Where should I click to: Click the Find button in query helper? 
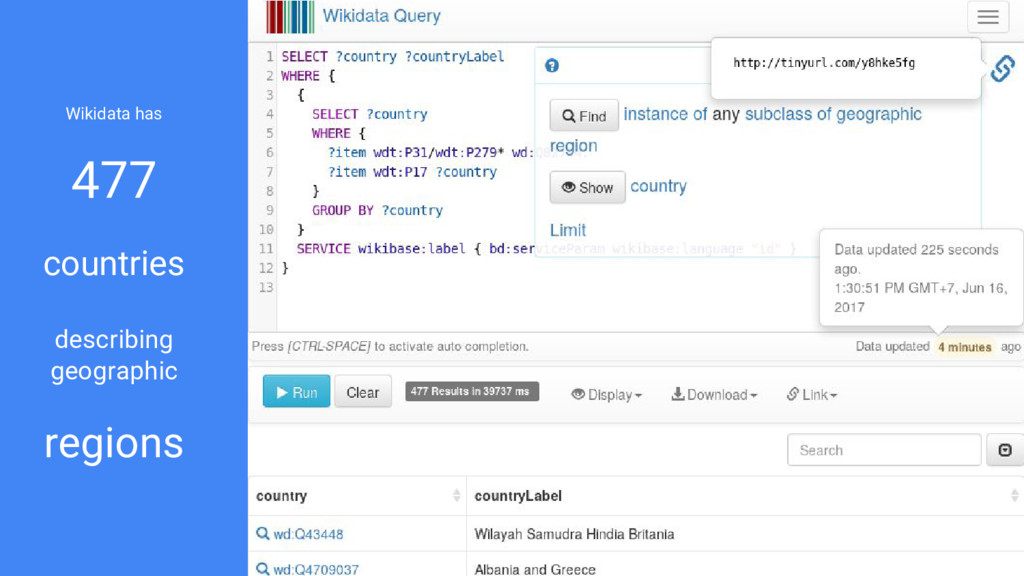click(x=584, y=116)
